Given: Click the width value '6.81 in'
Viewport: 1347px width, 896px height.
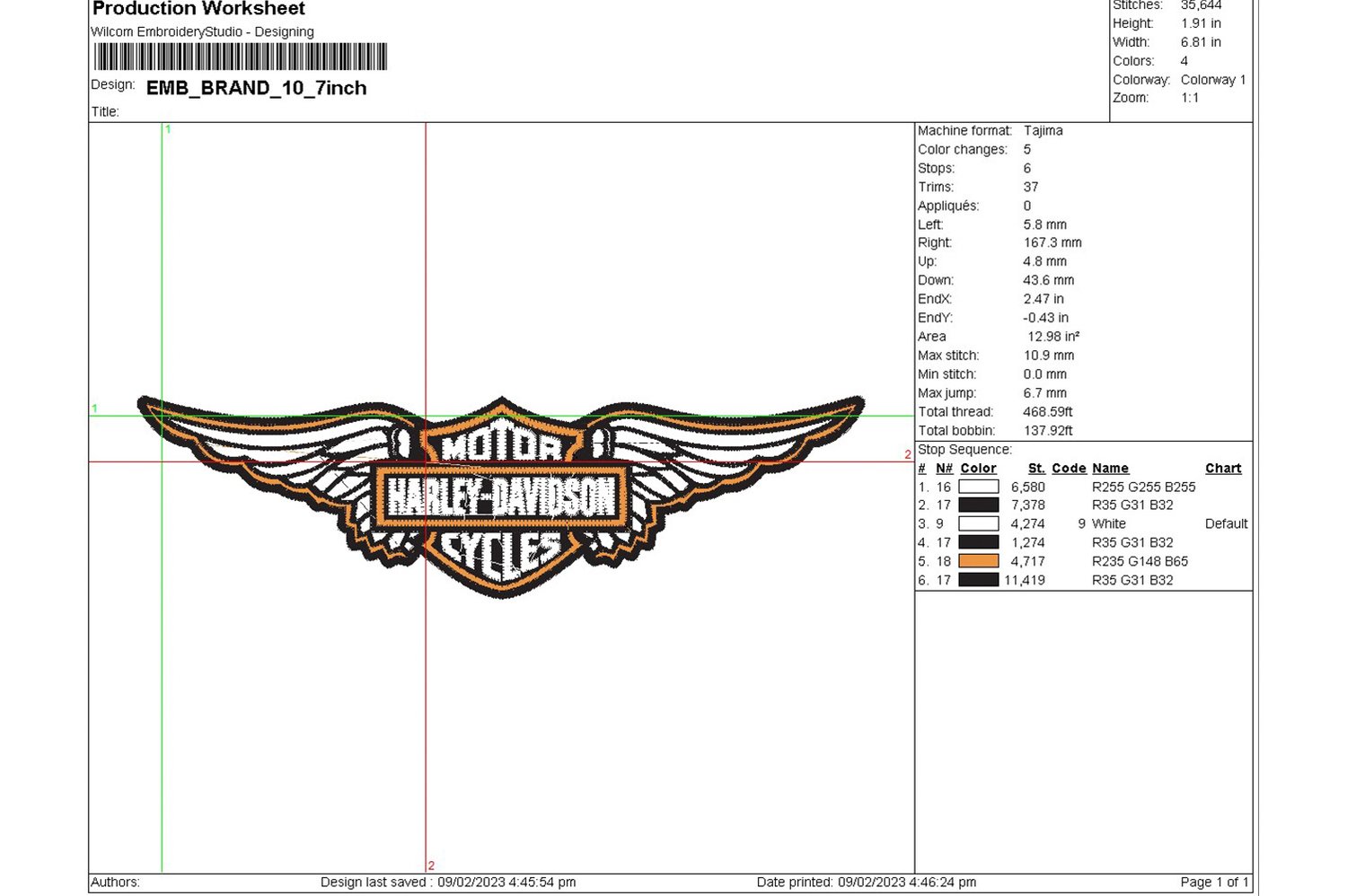Looking at the screenshot, I should (x=1201, y=42).
